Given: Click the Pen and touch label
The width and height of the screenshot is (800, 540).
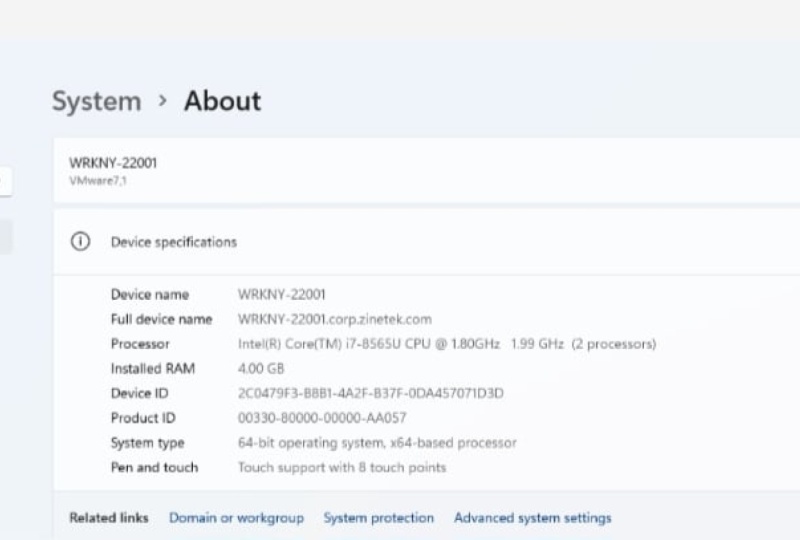Looking at the screenshot, I should coord(155,468).
